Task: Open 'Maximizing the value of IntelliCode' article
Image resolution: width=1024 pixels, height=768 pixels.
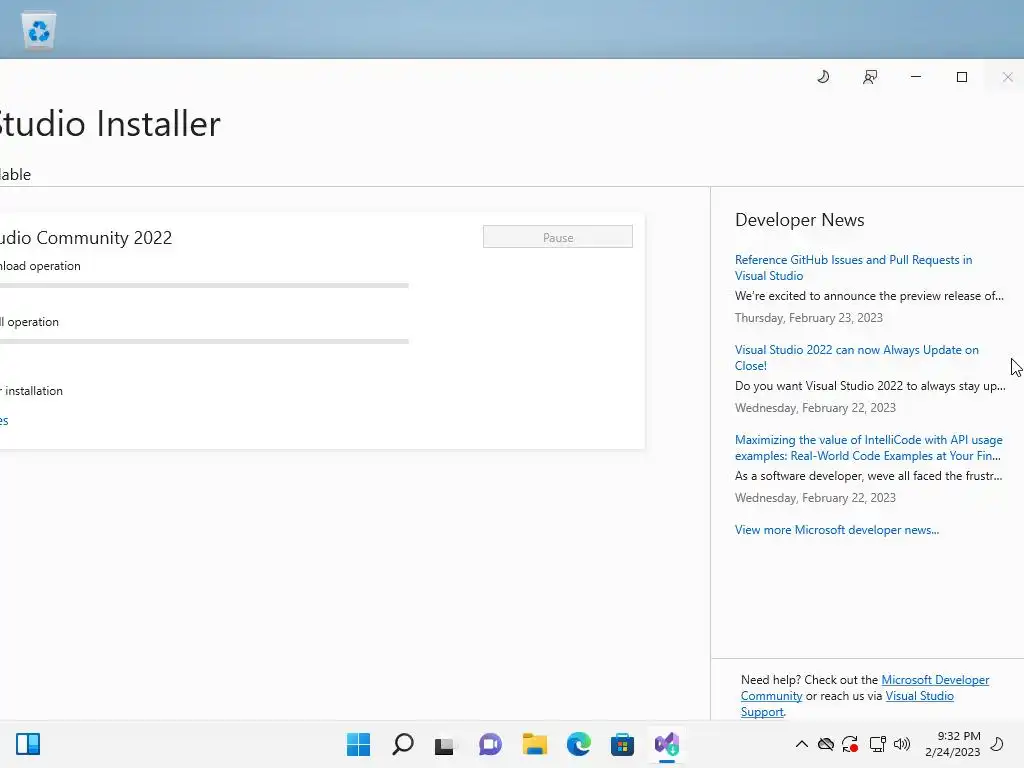Action: click(868, 448)
